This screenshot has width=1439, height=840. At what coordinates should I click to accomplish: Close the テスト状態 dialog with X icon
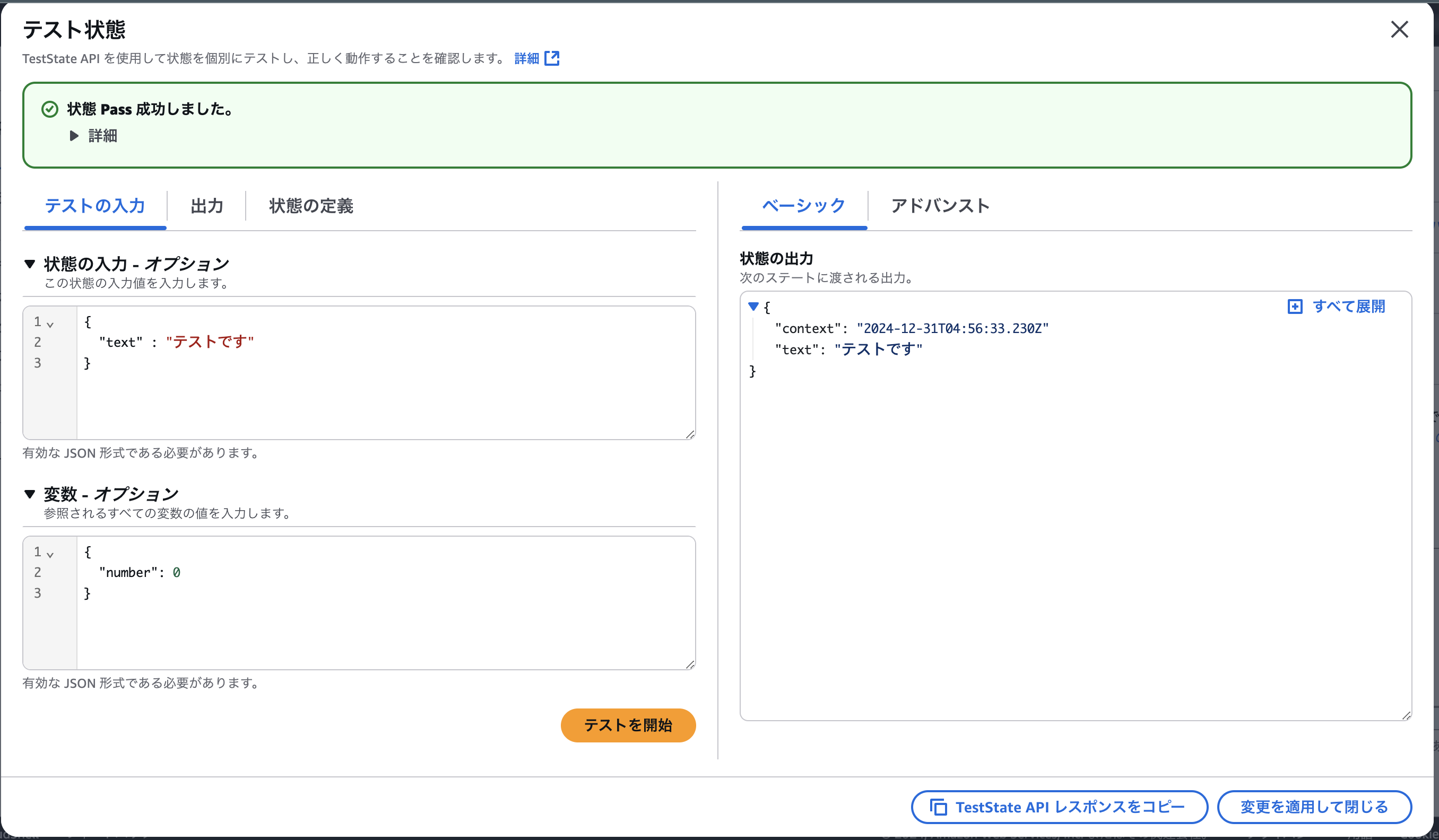click(1400, 30)
